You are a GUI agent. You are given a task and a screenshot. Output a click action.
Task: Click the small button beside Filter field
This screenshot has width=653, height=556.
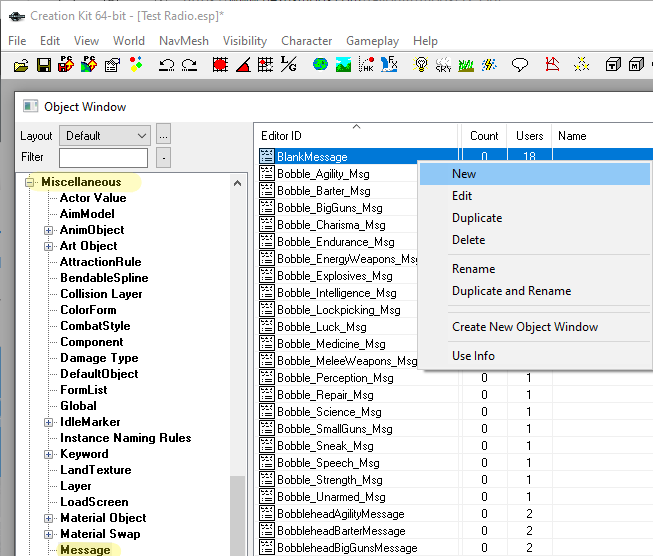163,158
